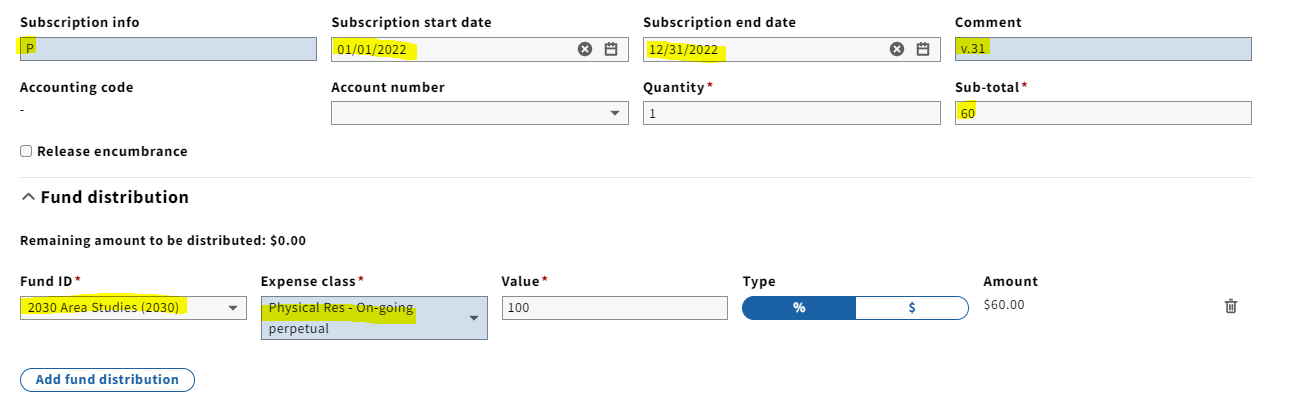The height and width of the screenshot is (408, 1290).
Task: Click inside the Subscription end date text
Action: tap(684, 49)
